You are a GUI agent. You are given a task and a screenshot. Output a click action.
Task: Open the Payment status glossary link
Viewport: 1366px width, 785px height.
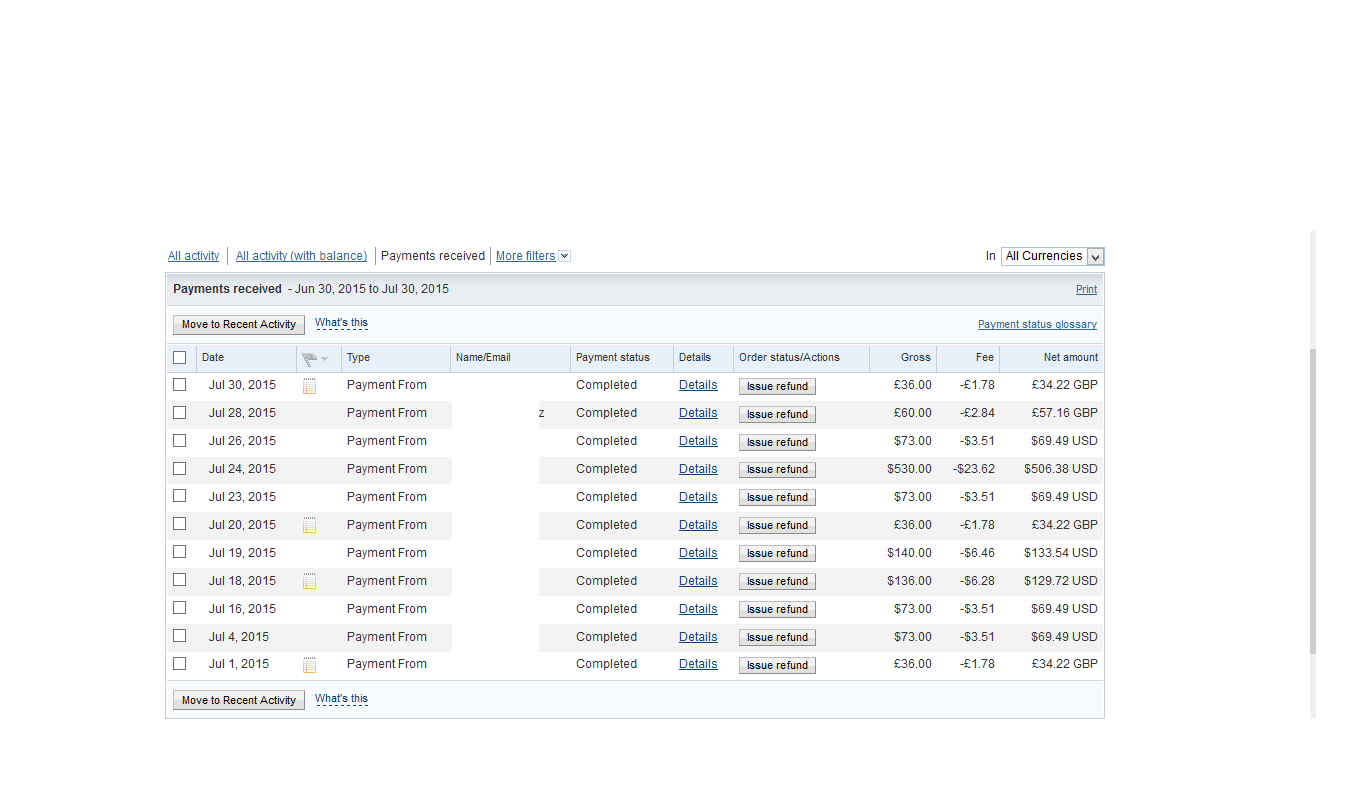pos(1037,324)
